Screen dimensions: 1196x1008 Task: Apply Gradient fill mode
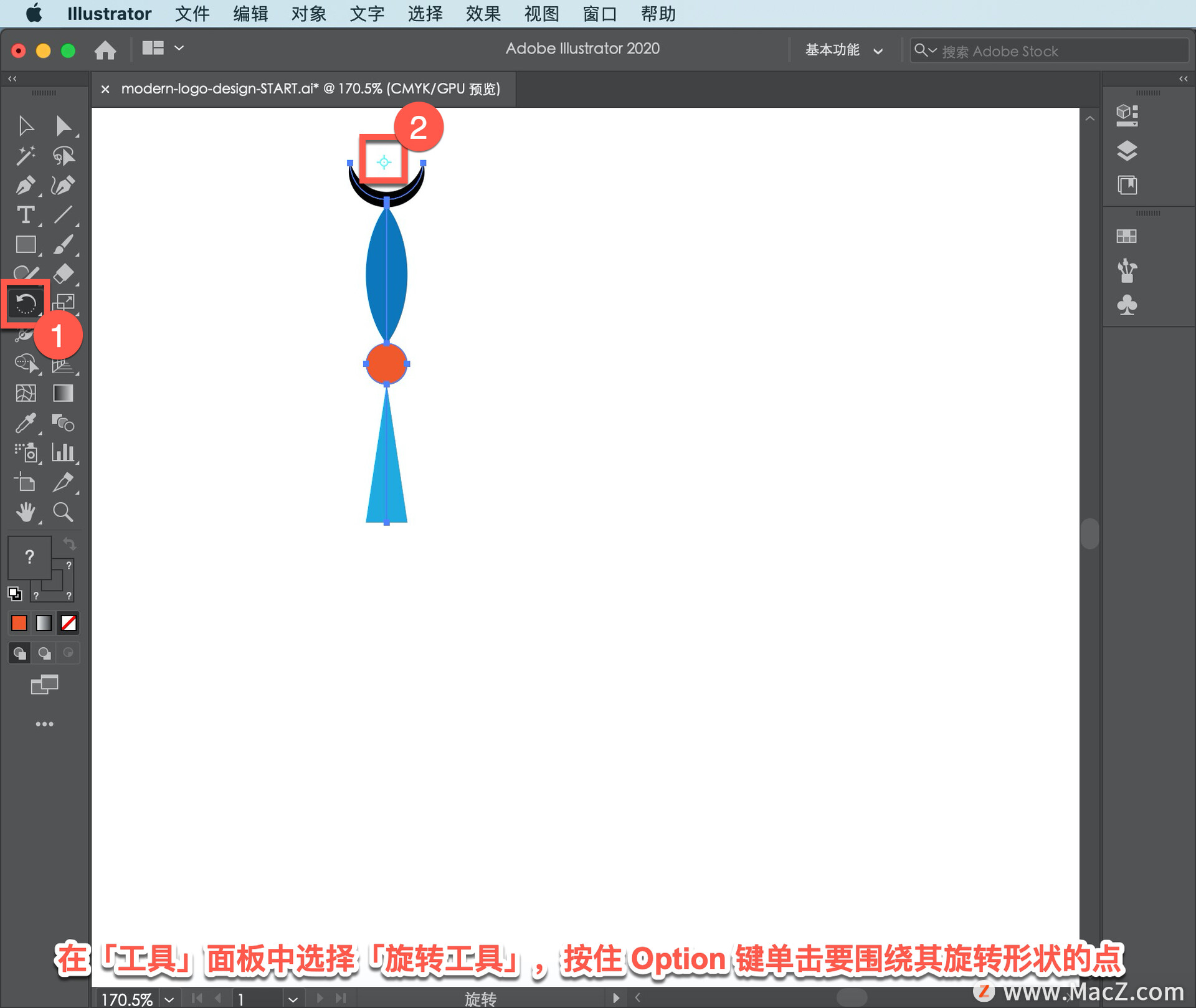coord(44,623)
